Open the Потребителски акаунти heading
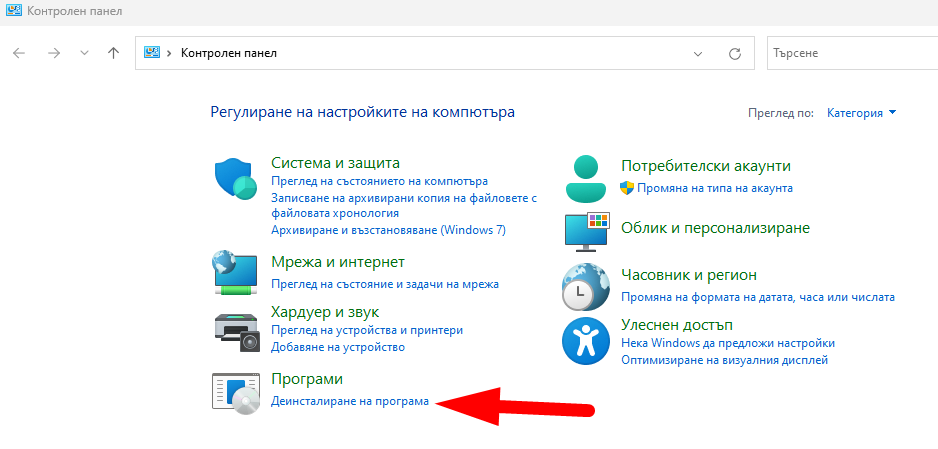 point(706,166)
